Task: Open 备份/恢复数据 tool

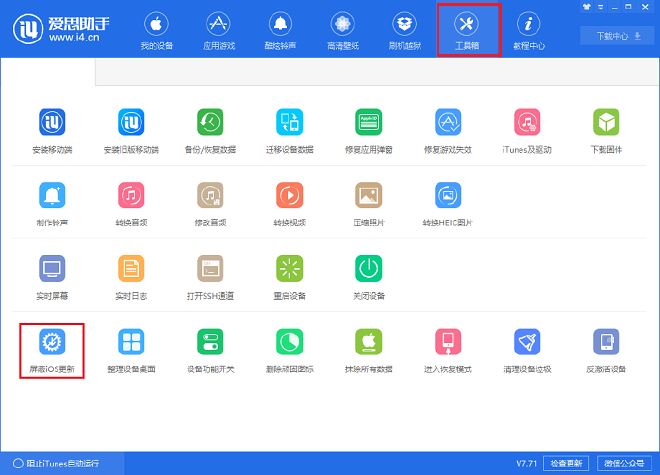Action: point(210,123)
